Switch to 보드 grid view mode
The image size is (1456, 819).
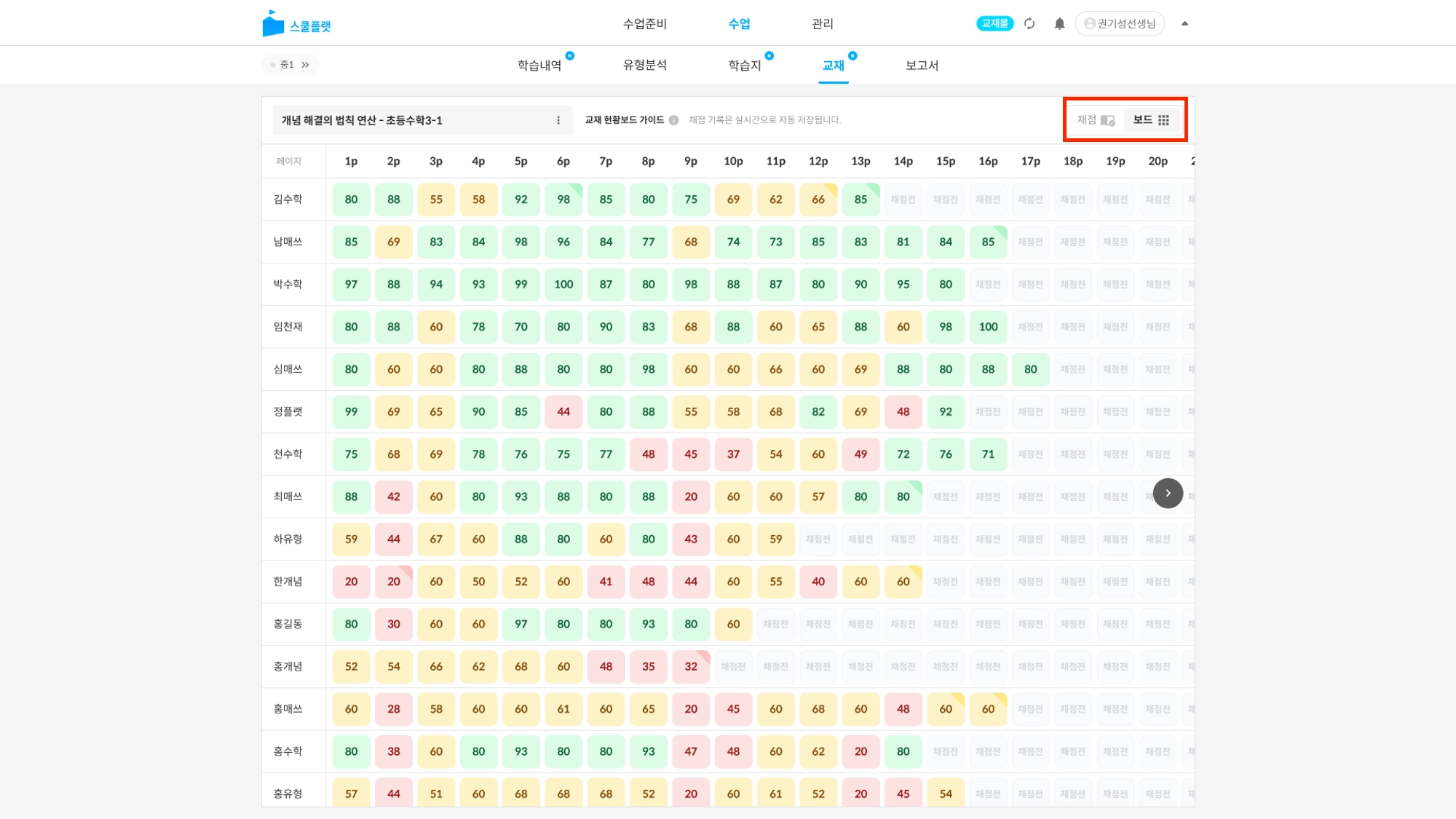(1151, 120)
